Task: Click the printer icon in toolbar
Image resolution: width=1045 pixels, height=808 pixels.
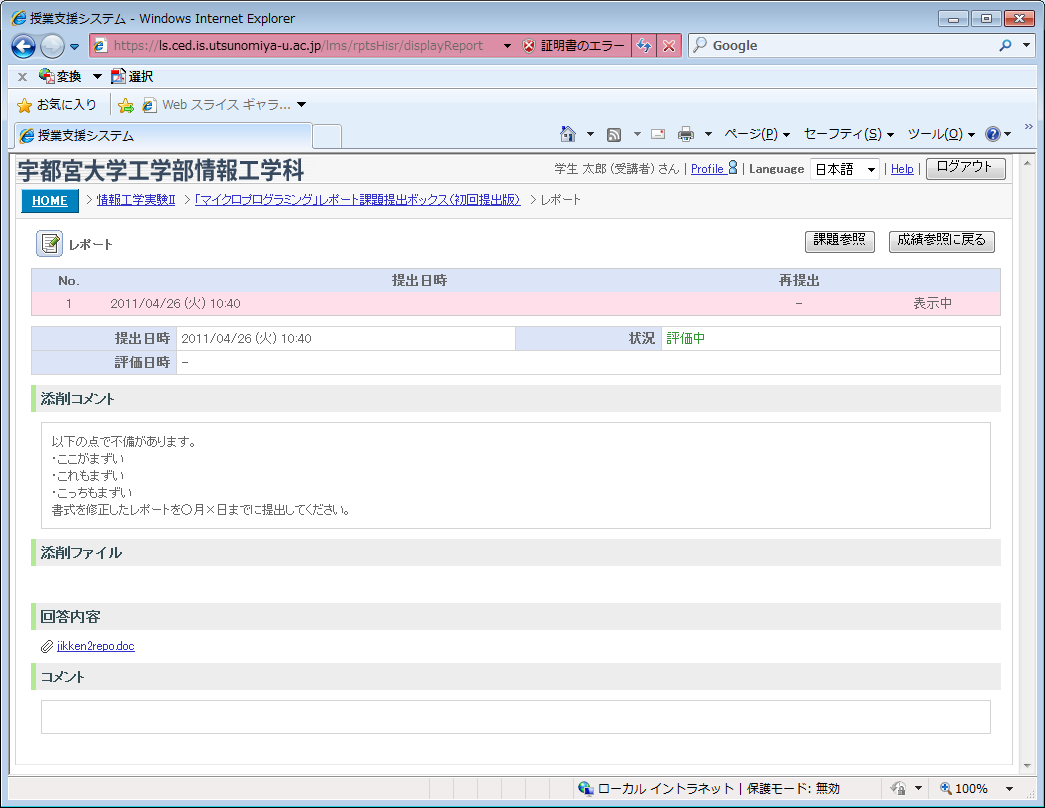Action: (x=686, y=134)
